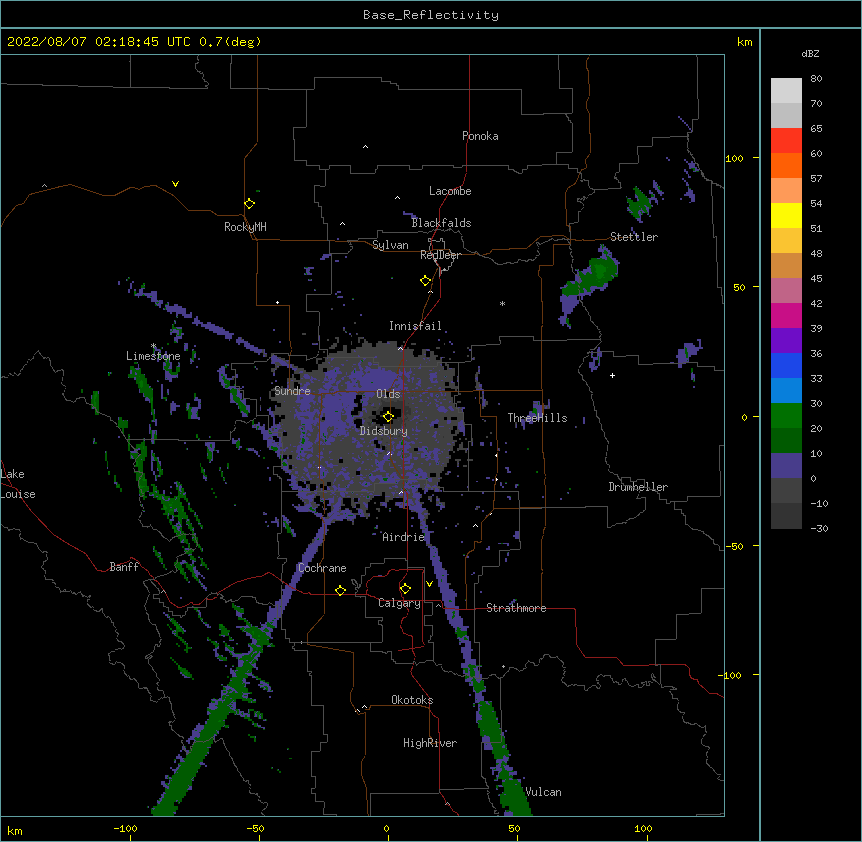Click the asterisk marker east of Innisfail

click(x=502, y=303)
